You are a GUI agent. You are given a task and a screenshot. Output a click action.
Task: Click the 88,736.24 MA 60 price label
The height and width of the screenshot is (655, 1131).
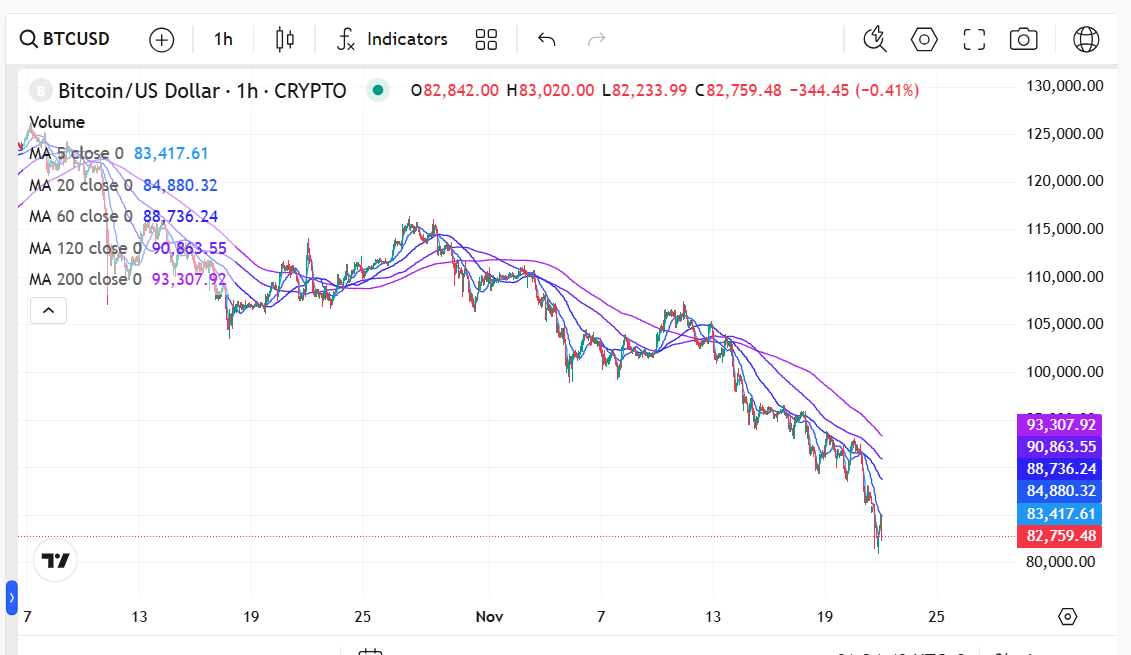click(x=1060, y=469)
